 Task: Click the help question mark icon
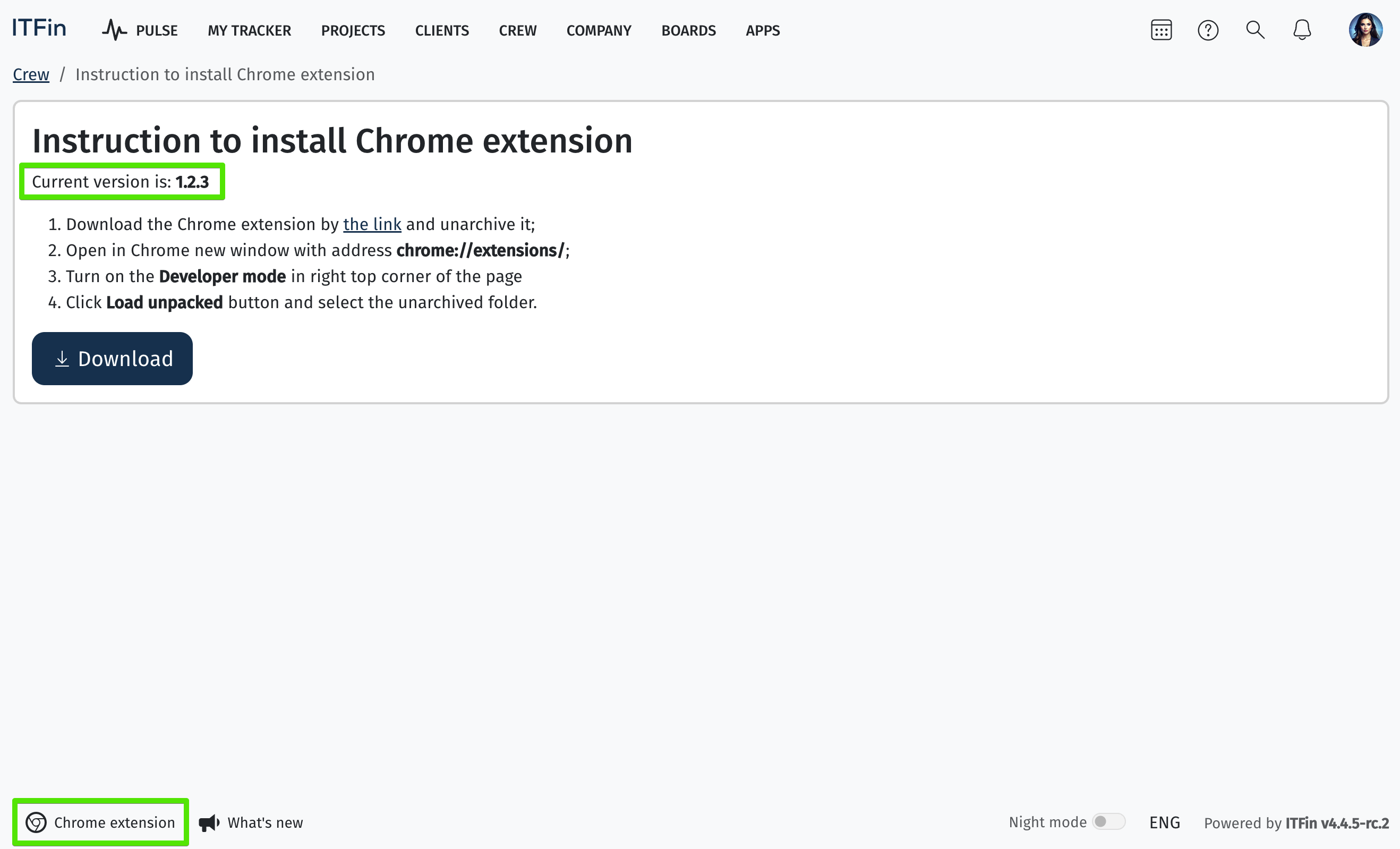click(x=1207, y=30)
